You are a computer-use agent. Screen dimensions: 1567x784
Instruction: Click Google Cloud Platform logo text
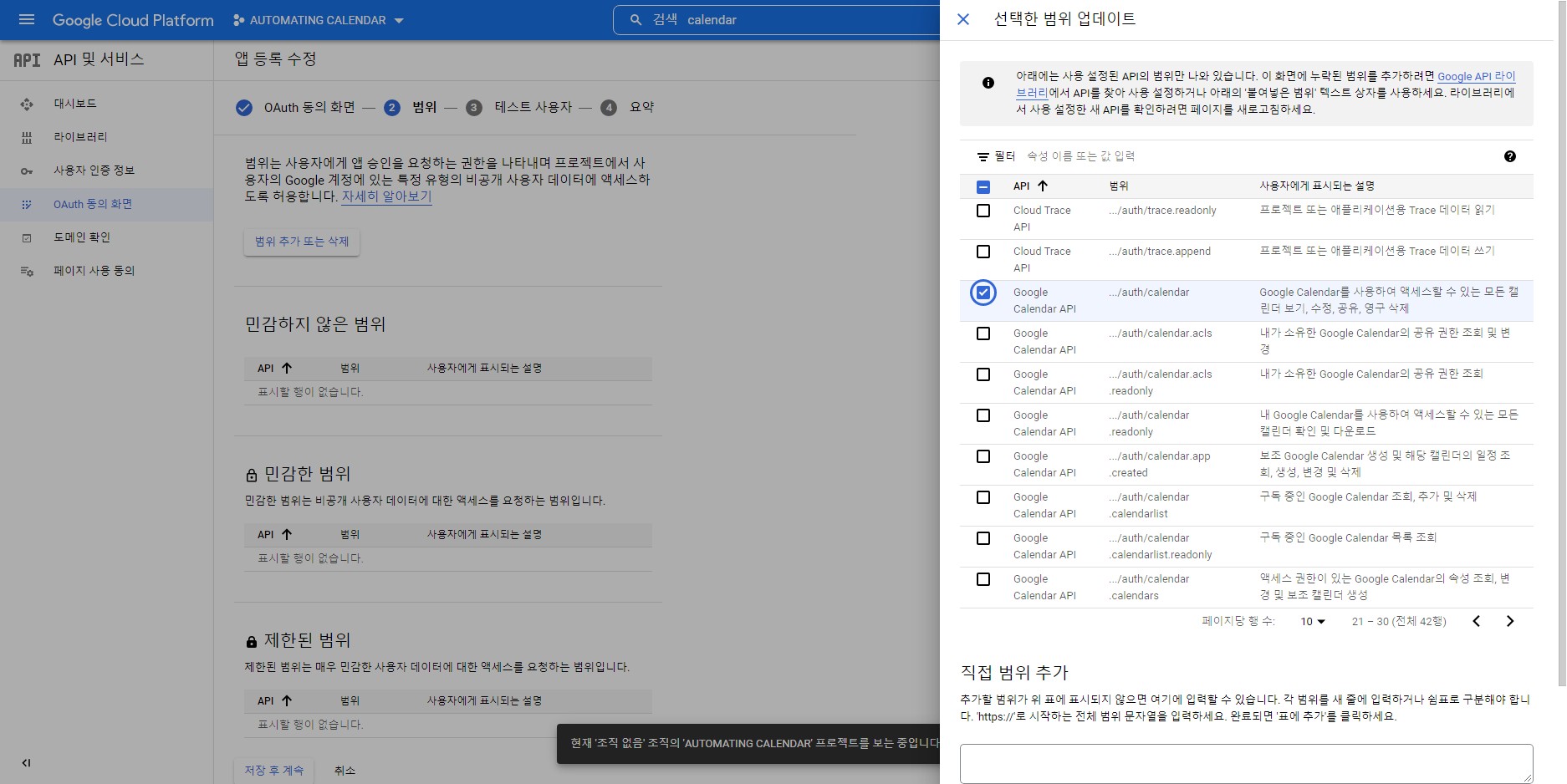pyautogui.click(x=133, y=20)
